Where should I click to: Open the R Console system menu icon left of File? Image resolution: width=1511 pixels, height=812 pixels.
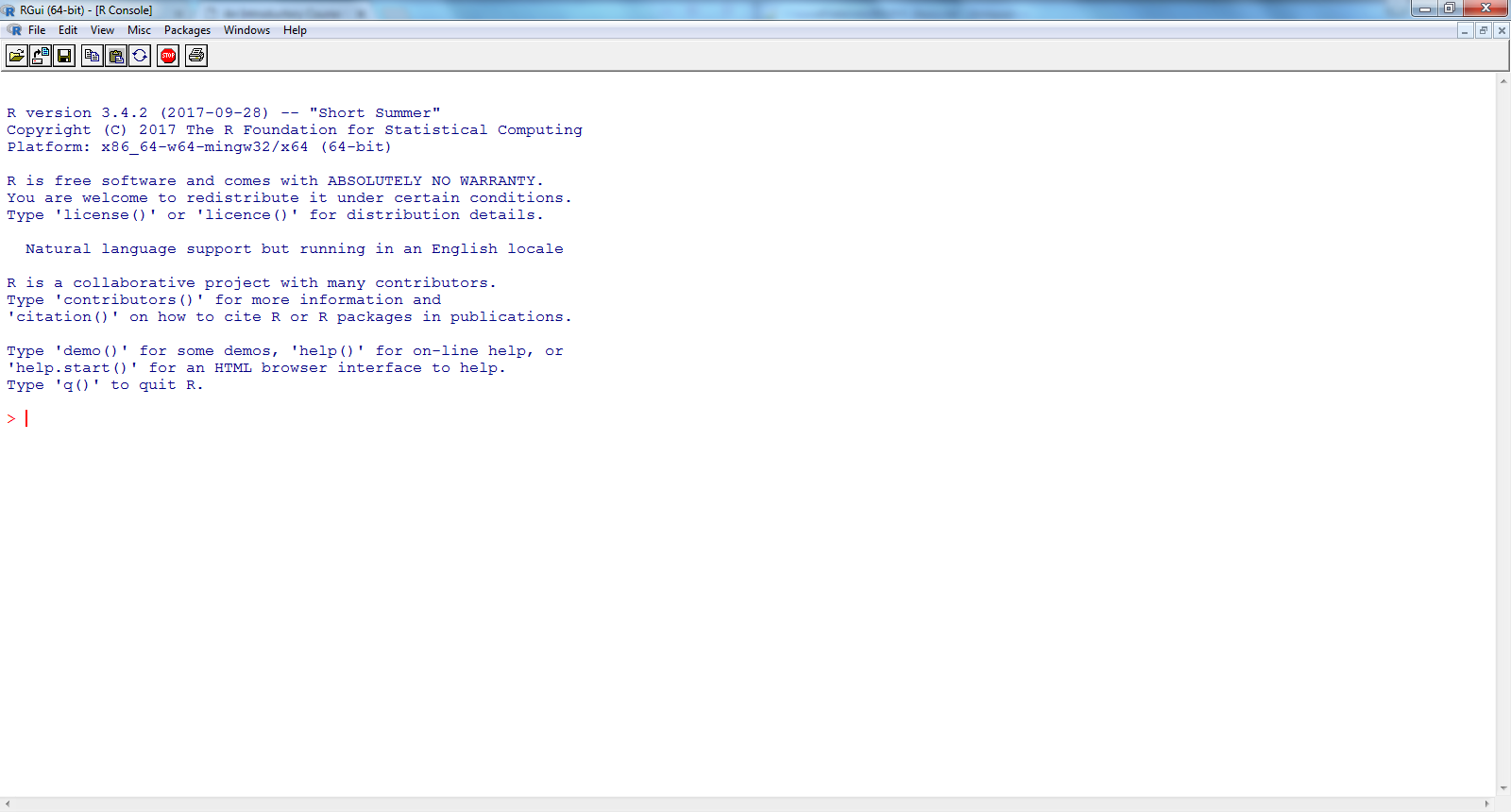pyautogui.click(x=14, y=30)
